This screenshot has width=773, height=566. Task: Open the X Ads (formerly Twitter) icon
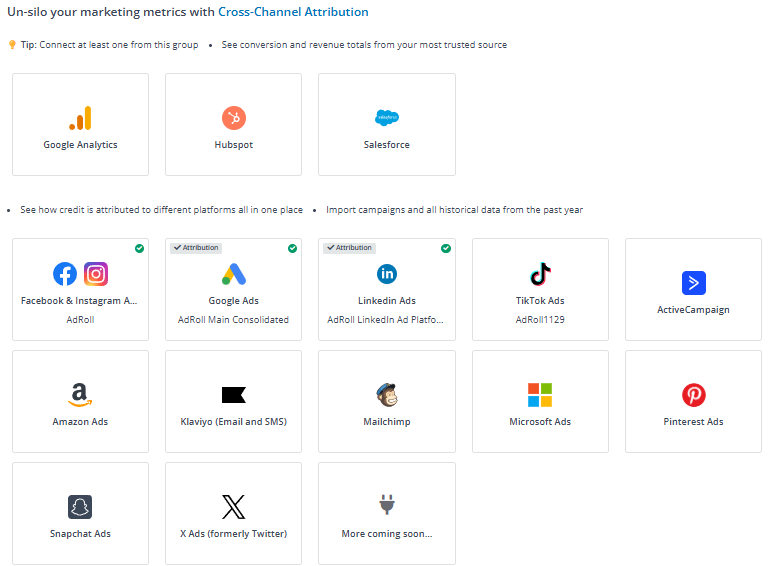(233, 507)
